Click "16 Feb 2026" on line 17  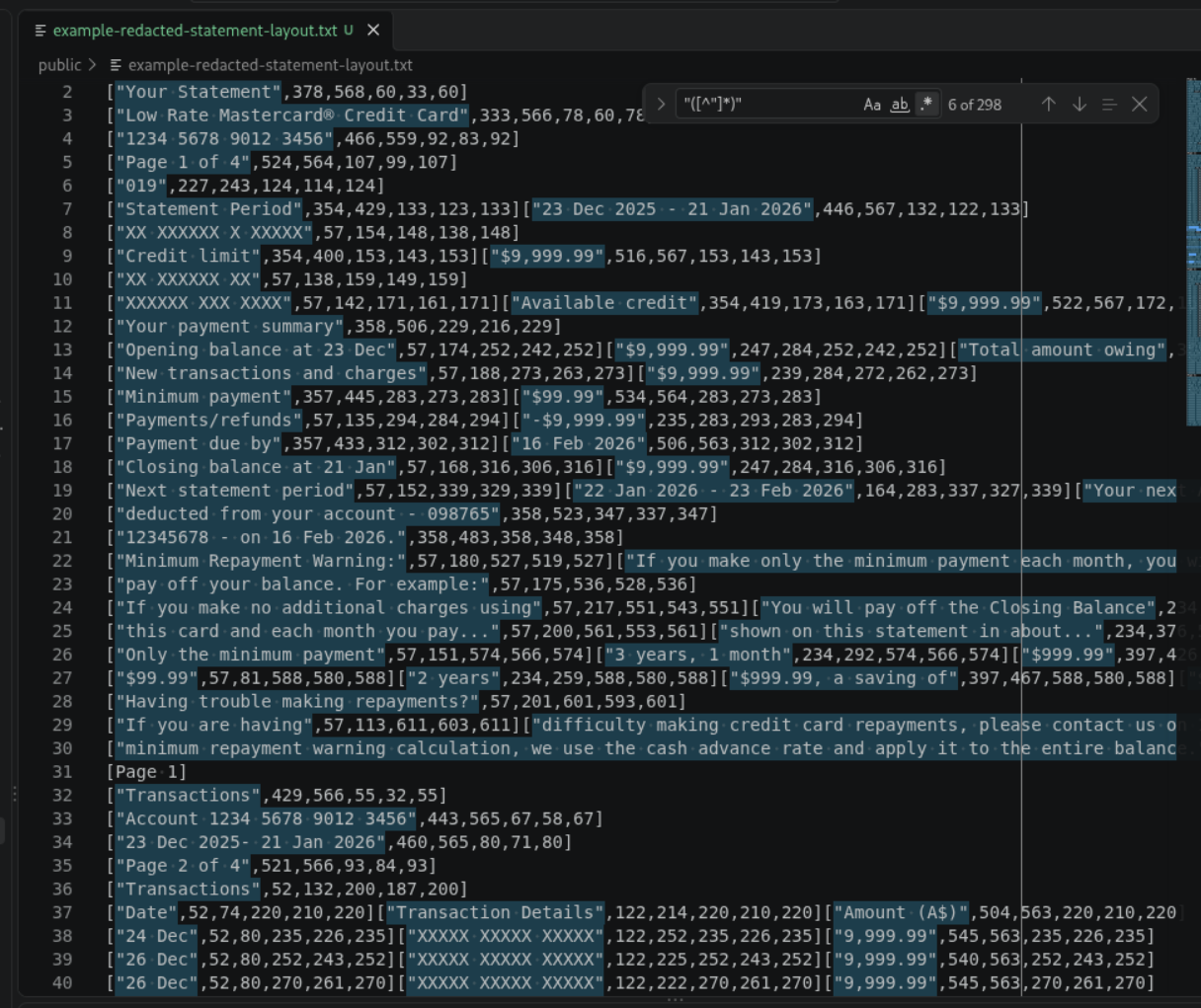[x=579, y=444]
